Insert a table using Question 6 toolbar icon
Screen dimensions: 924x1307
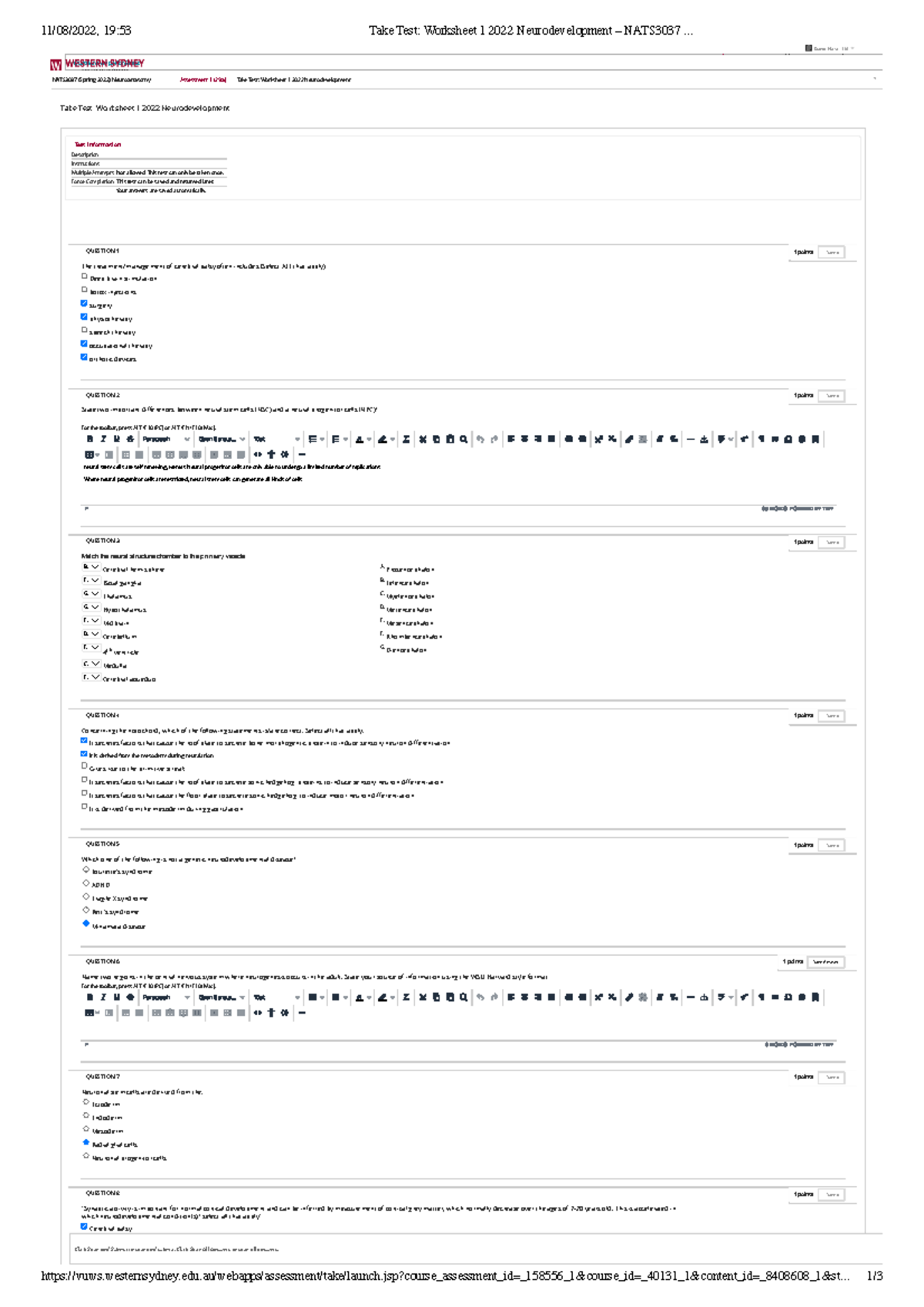(89, 1014)
